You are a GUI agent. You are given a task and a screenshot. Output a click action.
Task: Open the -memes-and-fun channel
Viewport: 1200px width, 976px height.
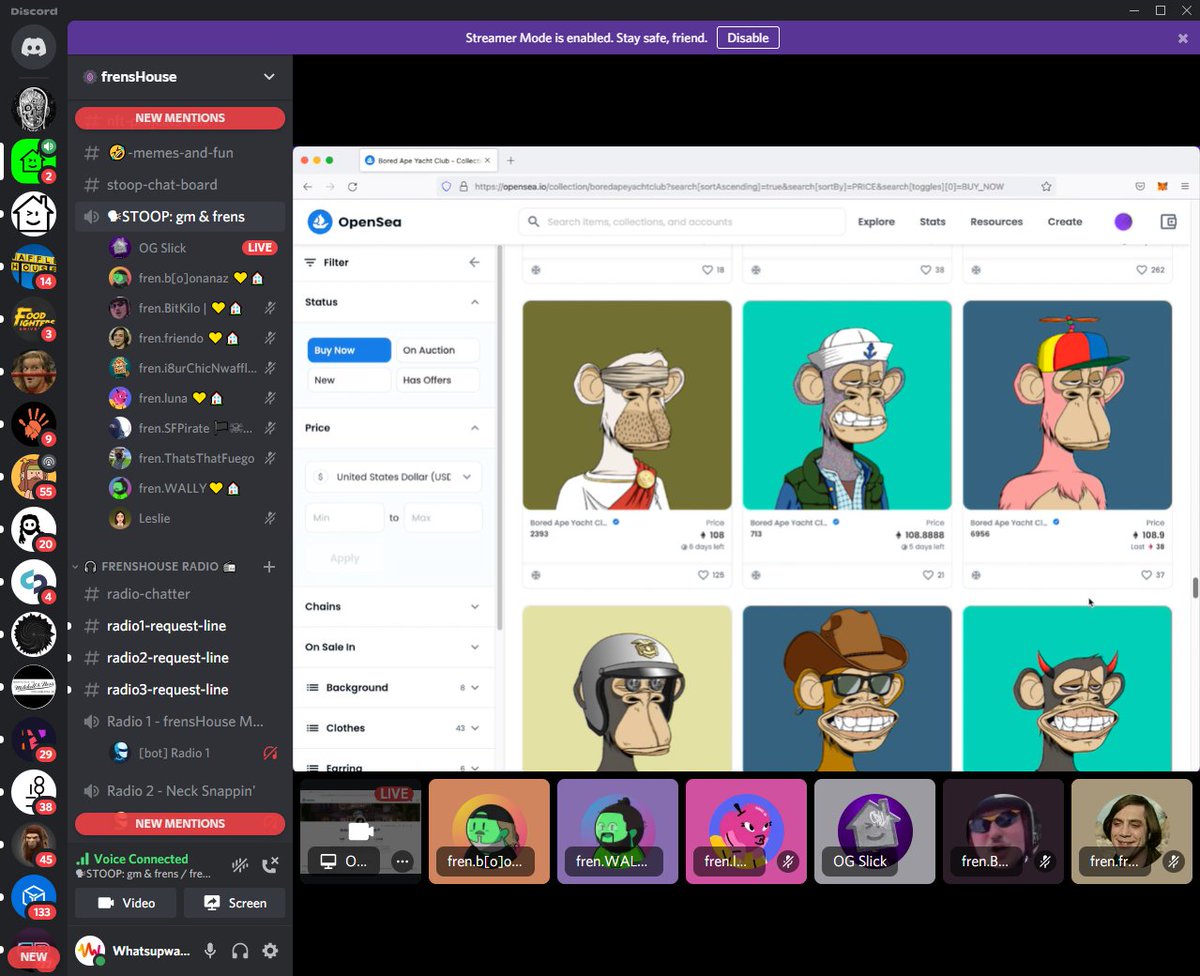tap(180, 153)
